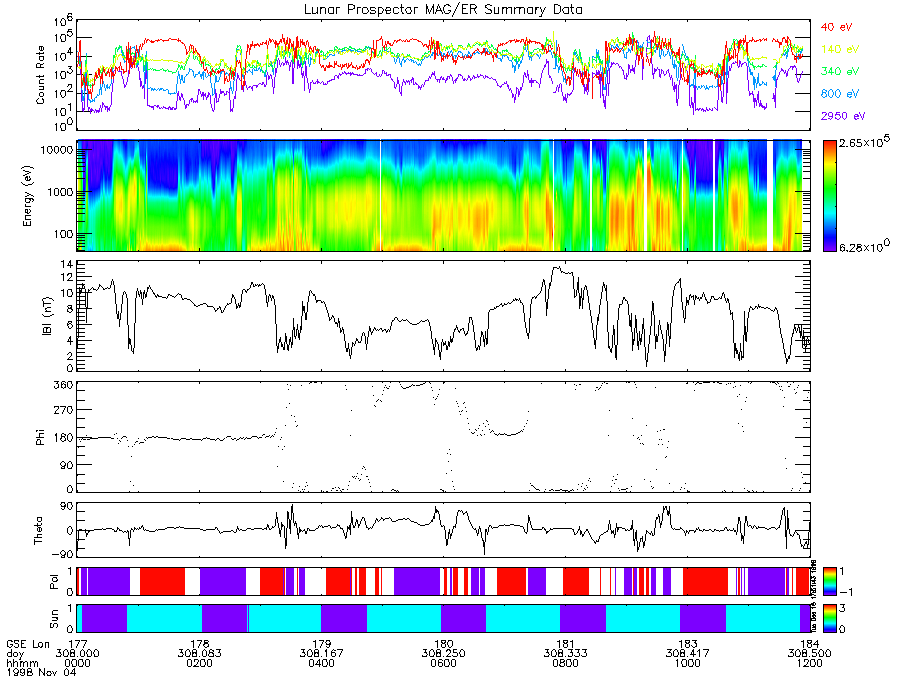Select the blue '800 eV' legend label
This screenshot has width=900, height=700.
tap(840, 94)
